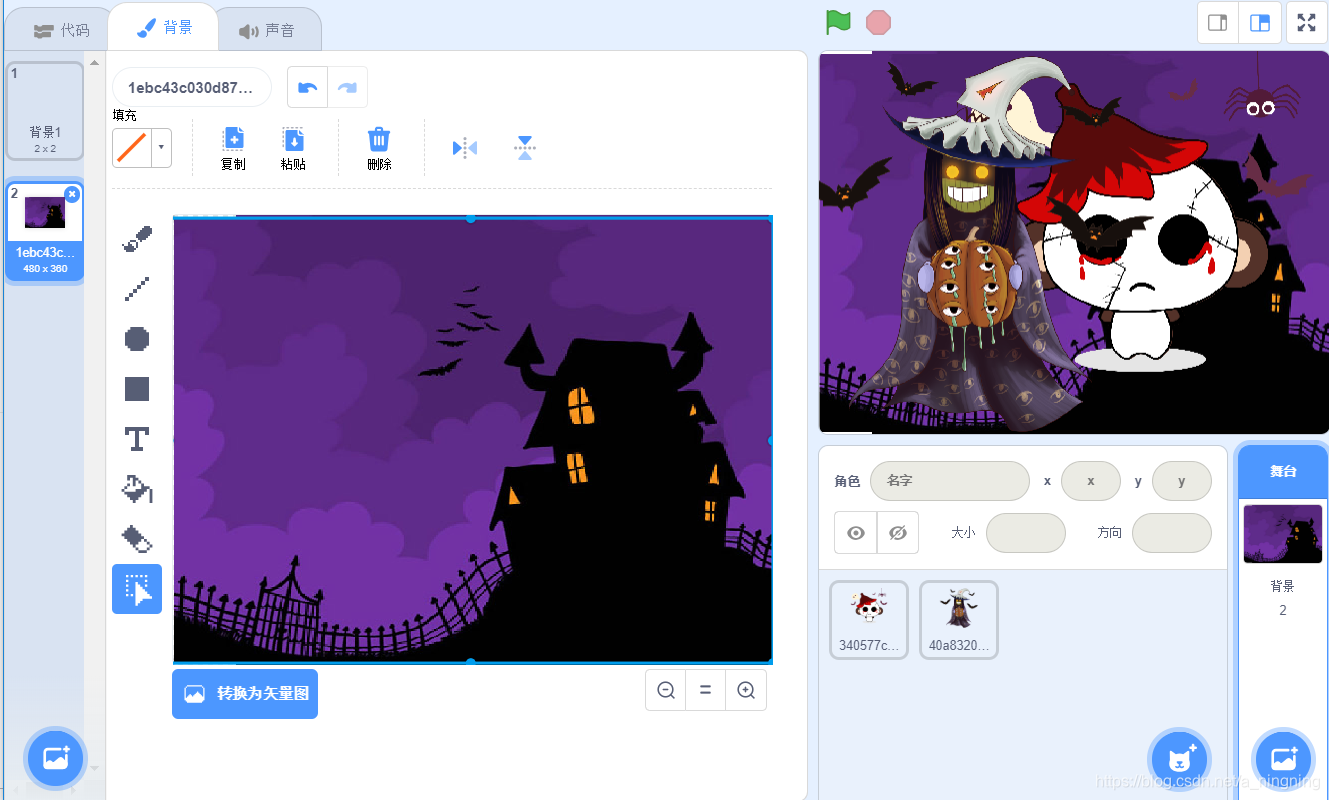1329x800 pixels.
Task: Show the sprite using the eye toggle
Action: coord(856,533)
